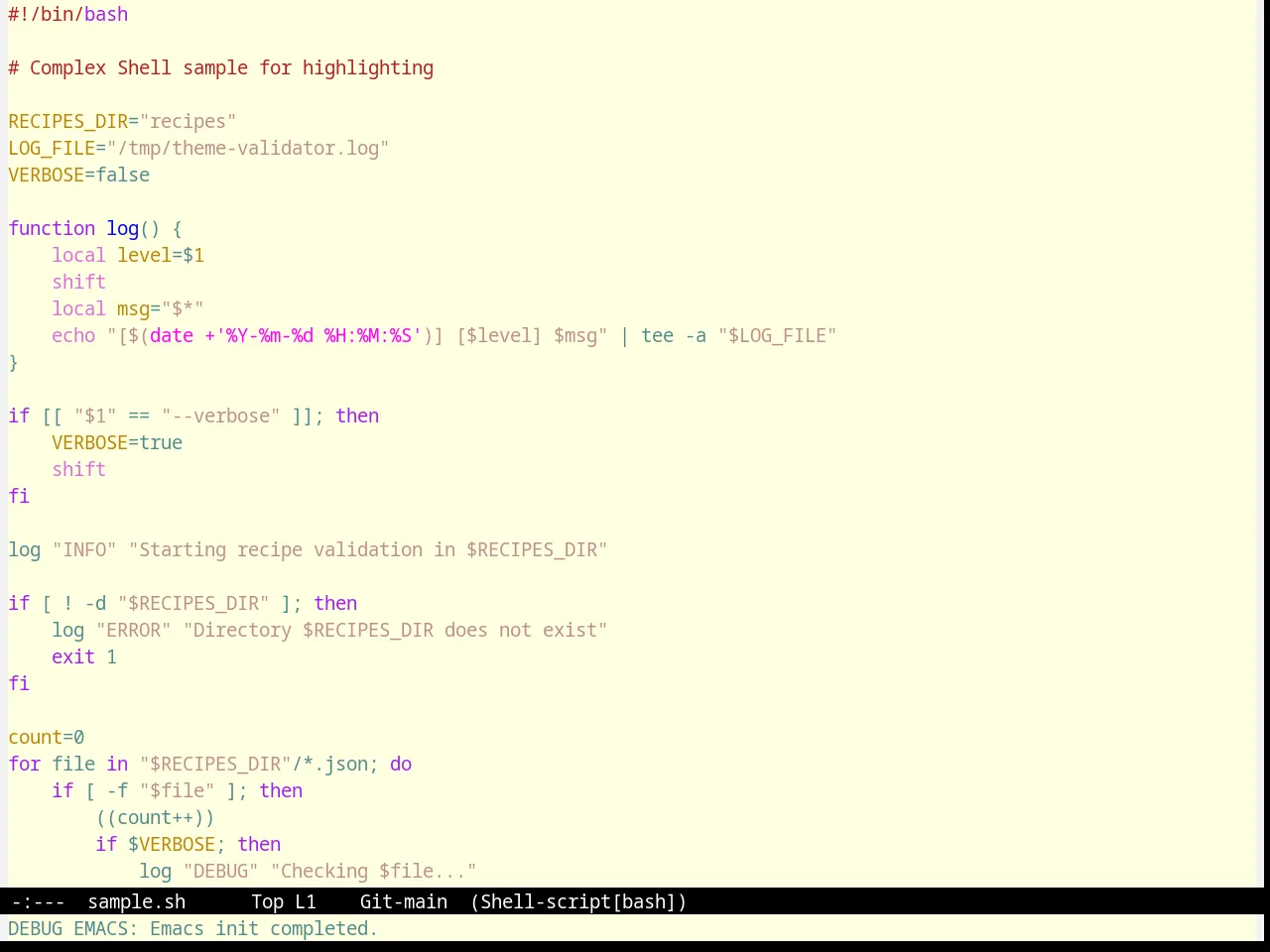This screenshot has width=1270, height=952.
Task: Click the Top position indicator in mode line
Action: point(267,901)
